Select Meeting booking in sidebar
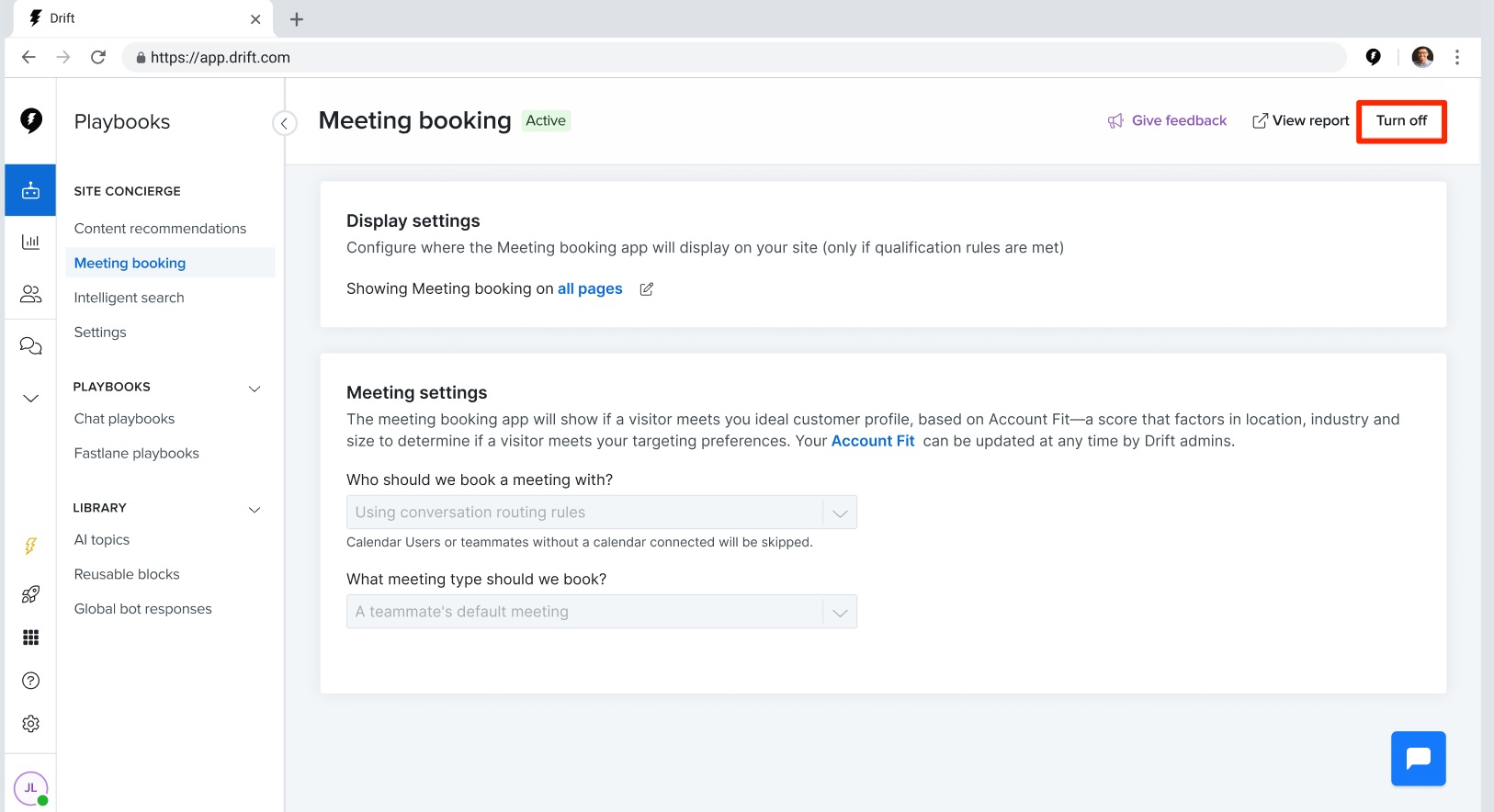 [170, 263]
